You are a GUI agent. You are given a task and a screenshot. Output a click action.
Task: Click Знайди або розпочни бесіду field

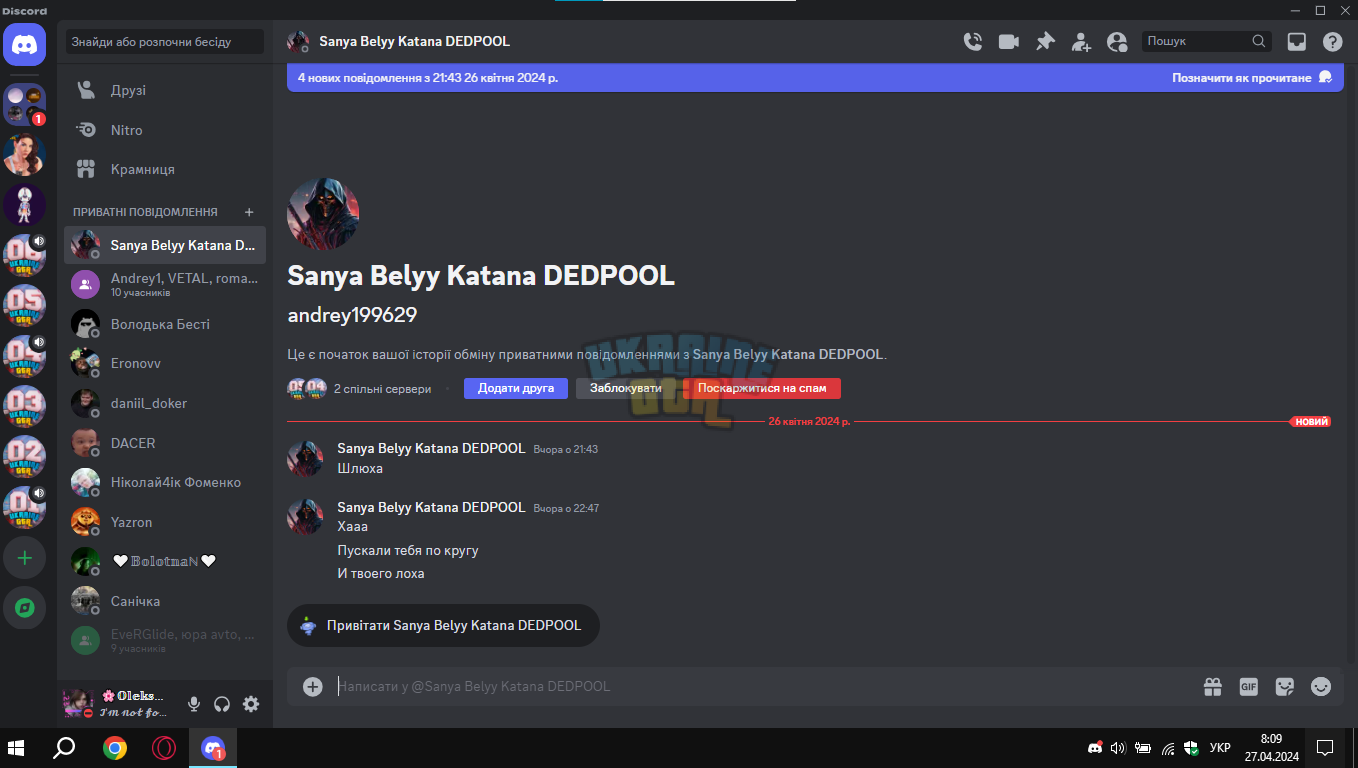coord(165,42)
